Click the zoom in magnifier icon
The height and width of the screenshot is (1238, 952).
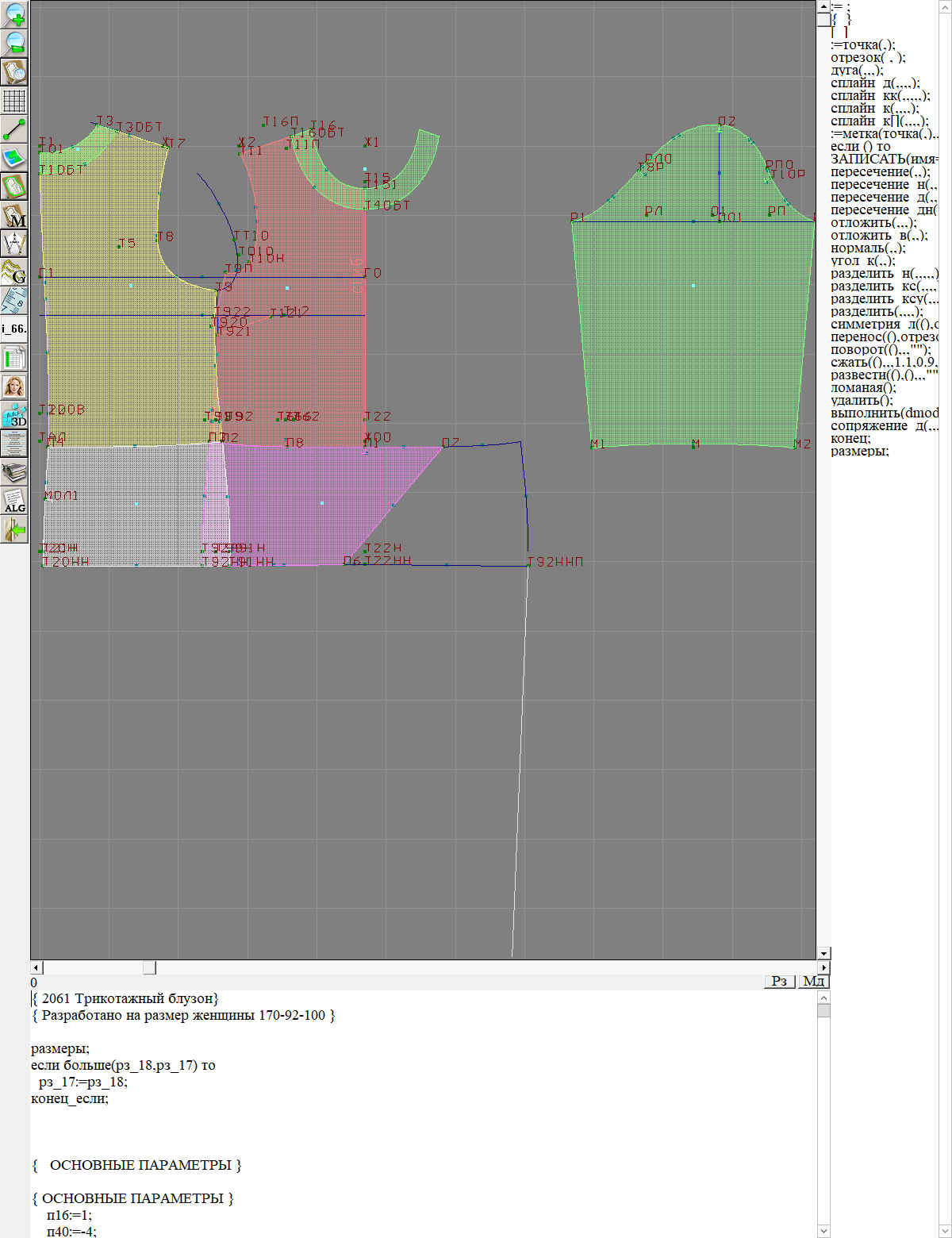click(x=15, y=14)
